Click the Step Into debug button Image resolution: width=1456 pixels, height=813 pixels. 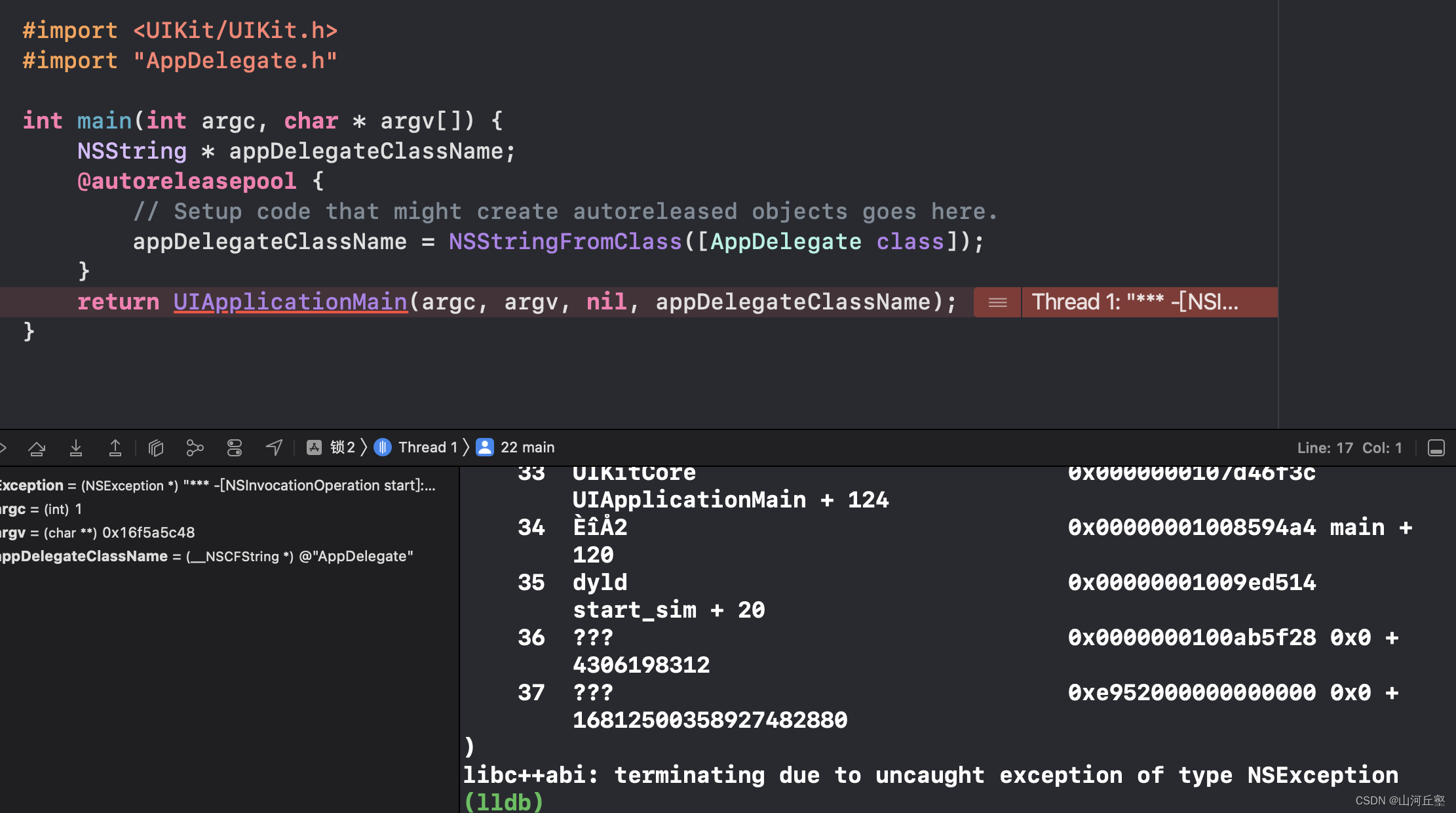(76, 448)
